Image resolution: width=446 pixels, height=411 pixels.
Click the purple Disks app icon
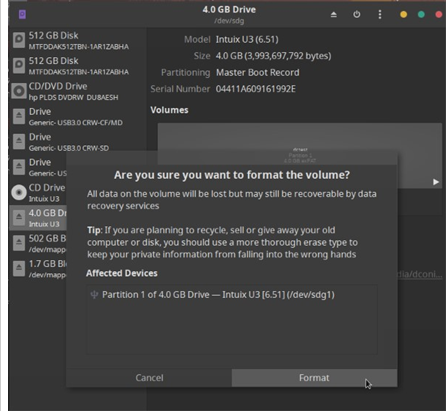[x=22, y=14]
